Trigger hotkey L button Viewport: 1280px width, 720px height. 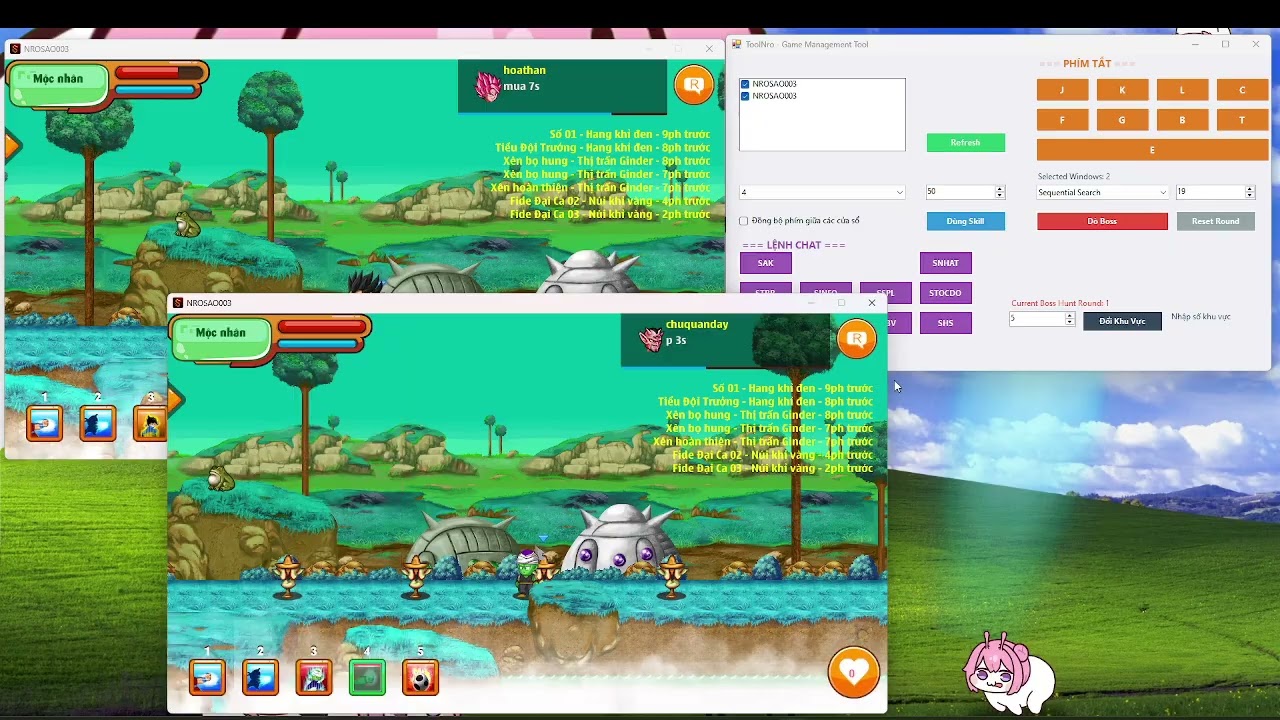[x=1182, y=90]
